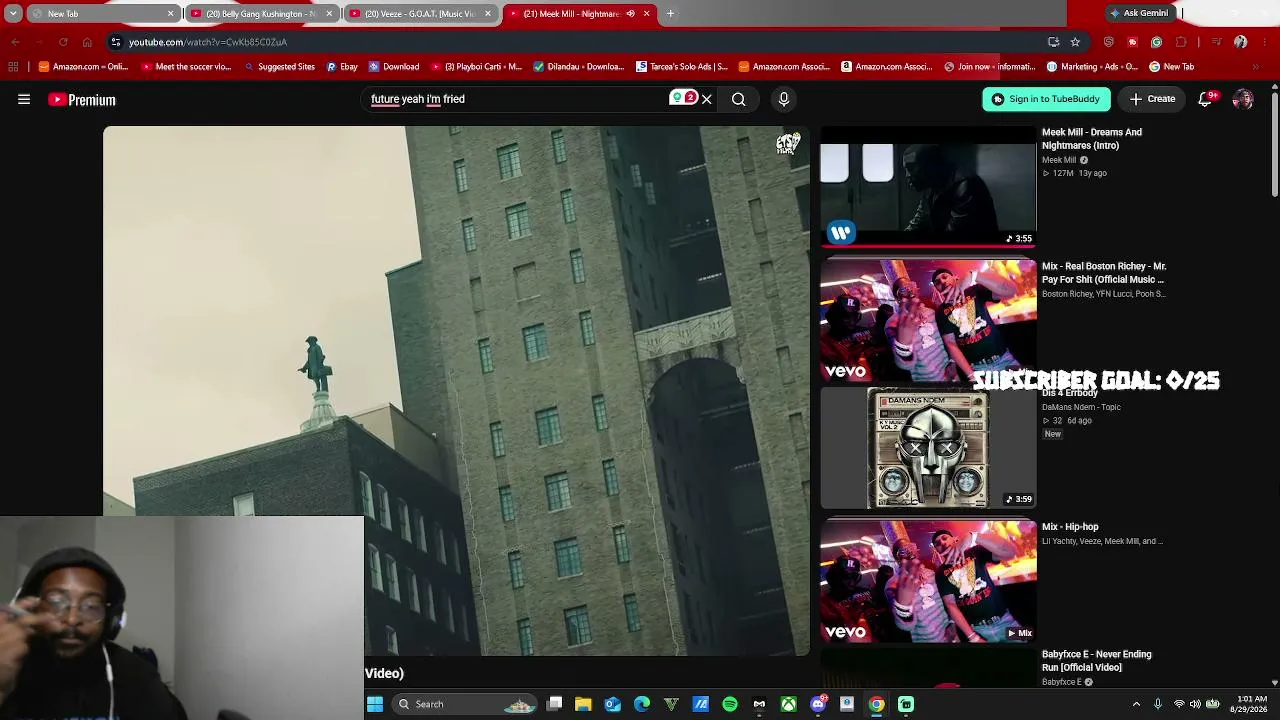The image size is (1280, 720).
Task: Show hidden system tray icons
Action: pos(1136,704)
